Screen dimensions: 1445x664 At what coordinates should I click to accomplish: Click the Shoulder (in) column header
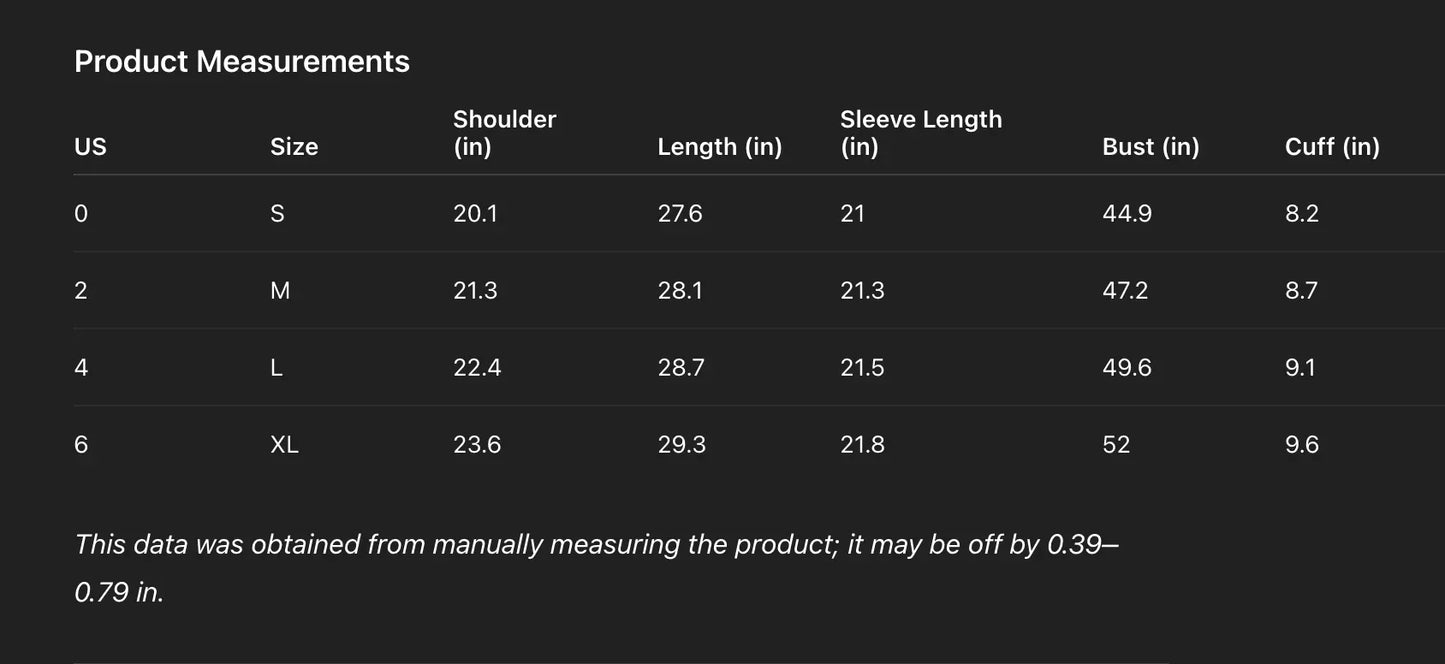[x=504, y=133]
